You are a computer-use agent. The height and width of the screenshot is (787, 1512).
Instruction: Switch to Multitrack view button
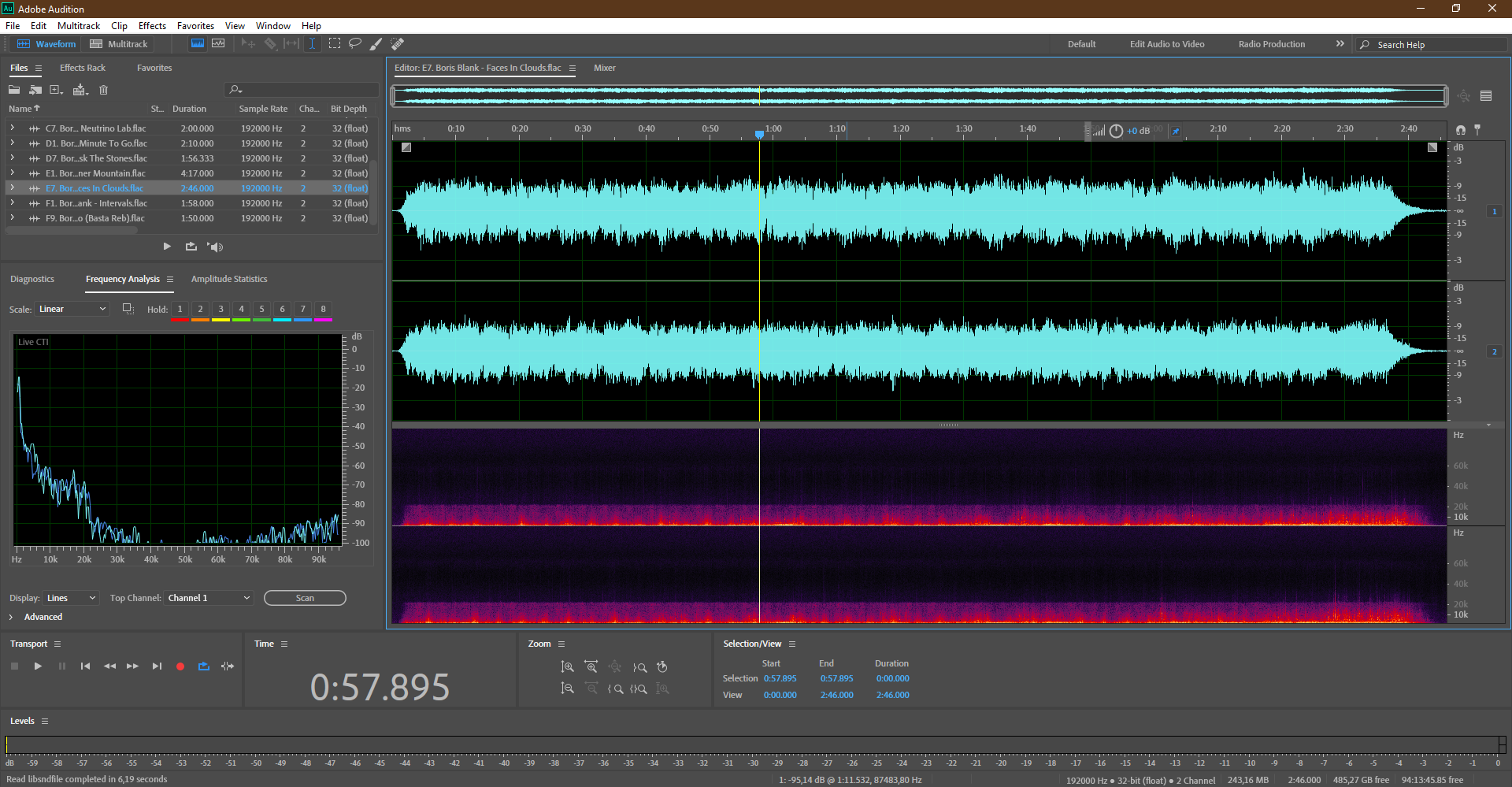tap(119, 44)
